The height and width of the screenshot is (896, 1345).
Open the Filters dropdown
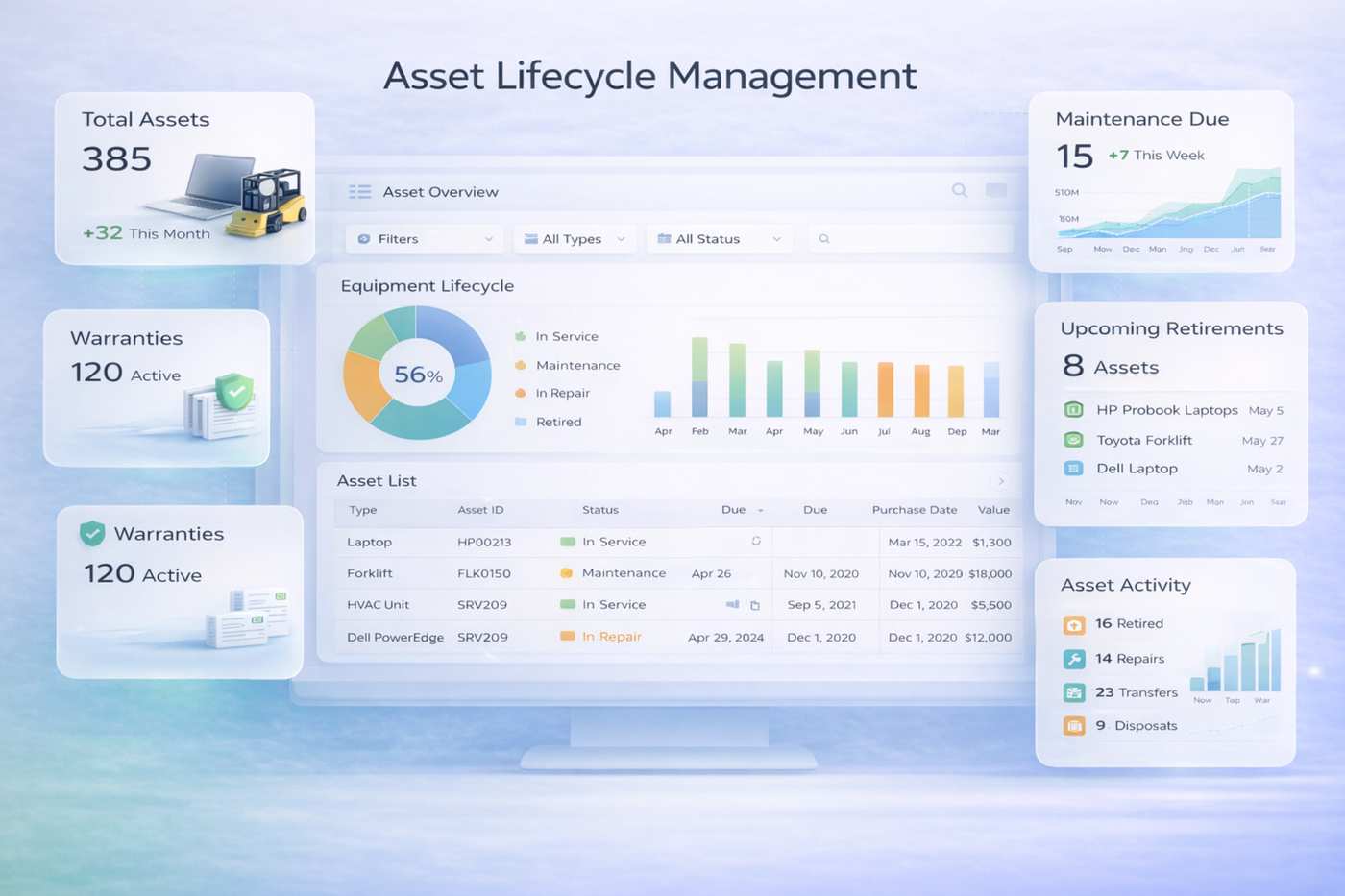tap(423, 238)
